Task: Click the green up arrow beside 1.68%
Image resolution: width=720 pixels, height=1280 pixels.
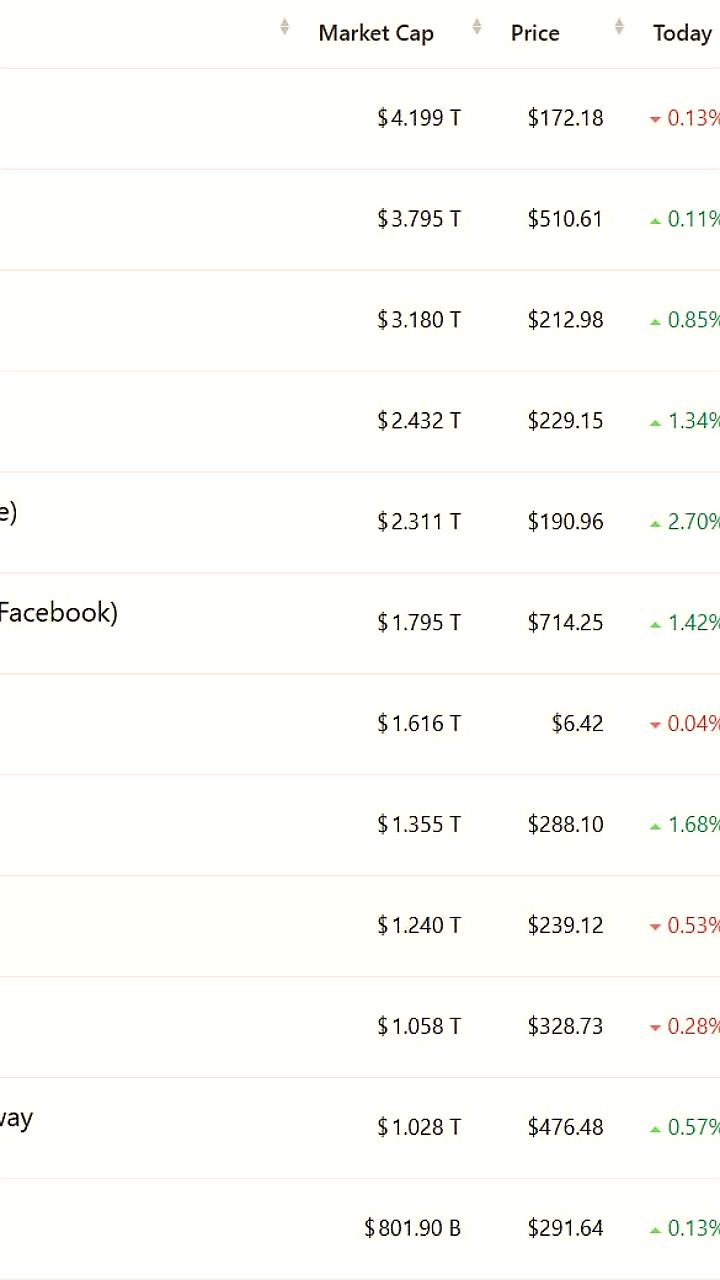Action: (x=655, y=826)
